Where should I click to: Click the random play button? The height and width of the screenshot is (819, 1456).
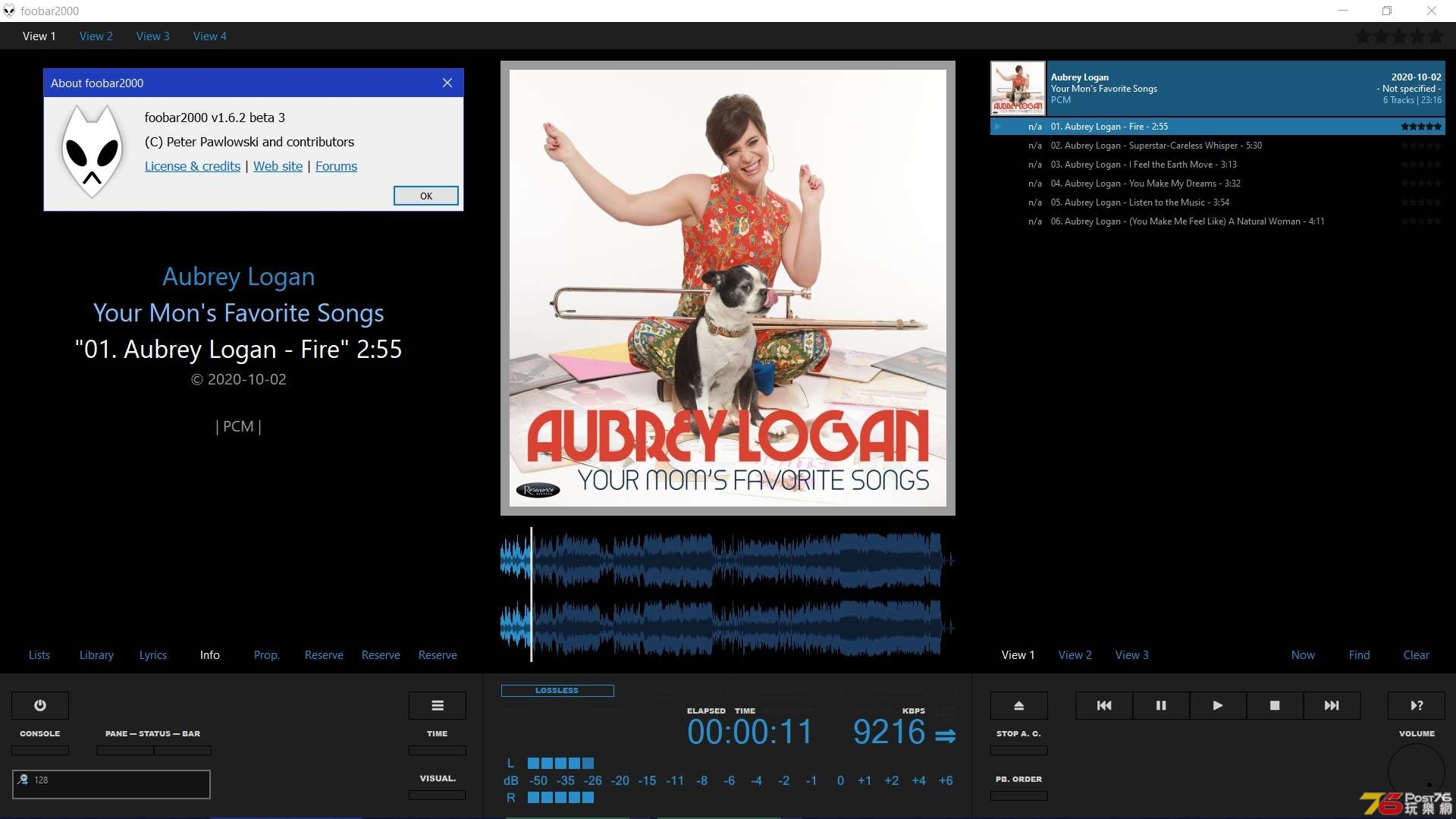(1417, 705)
